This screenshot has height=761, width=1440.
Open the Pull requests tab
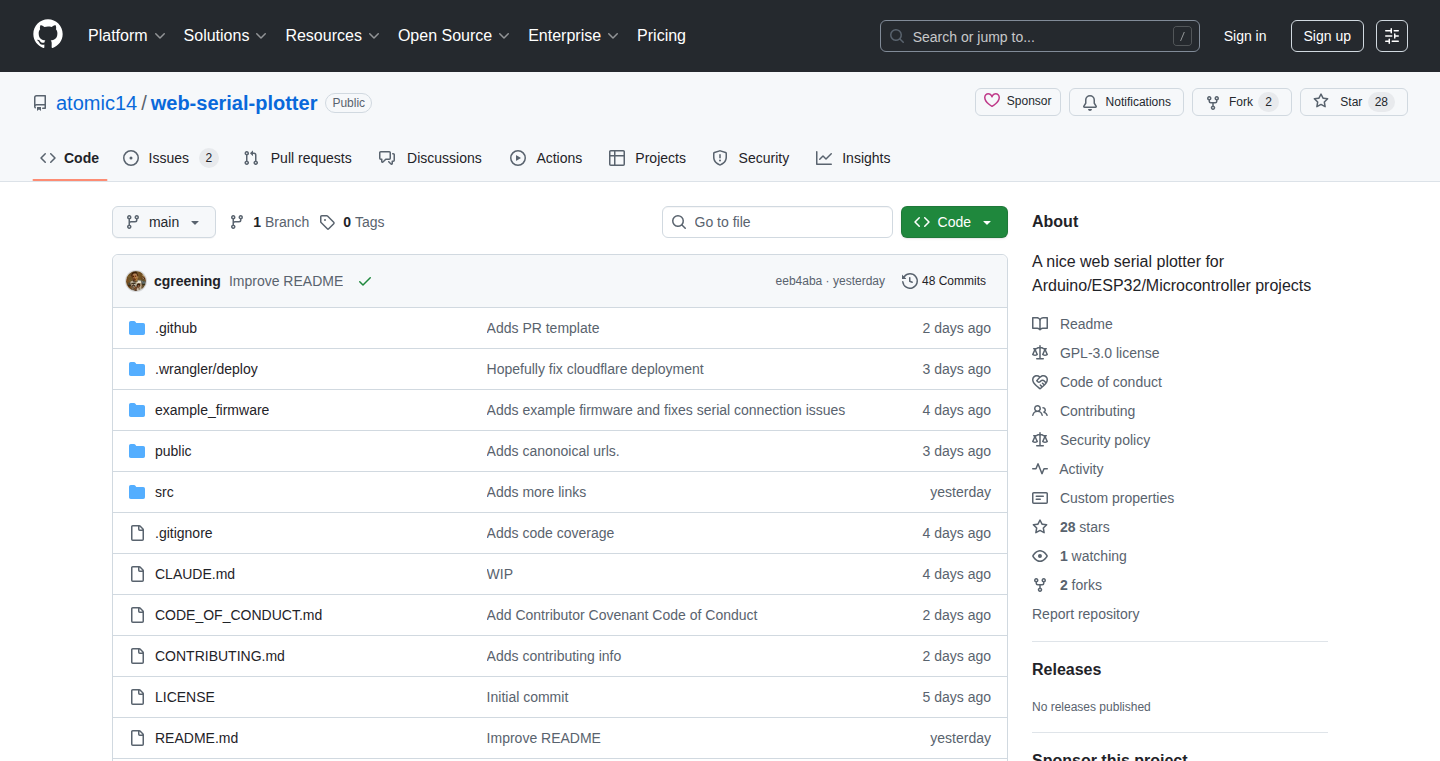(297, 158)
